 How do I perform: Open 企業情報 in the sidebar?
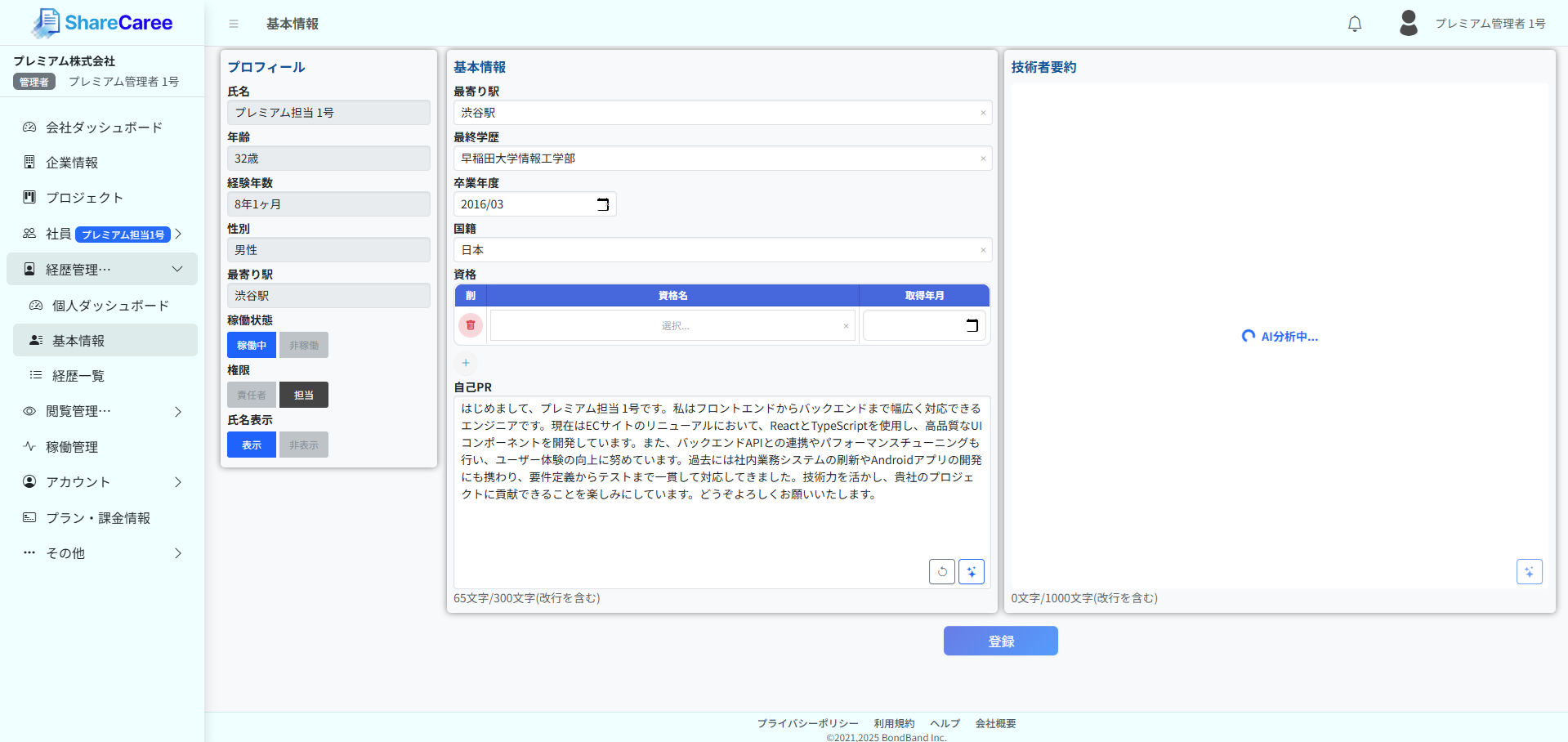click(x=102, y=163)
